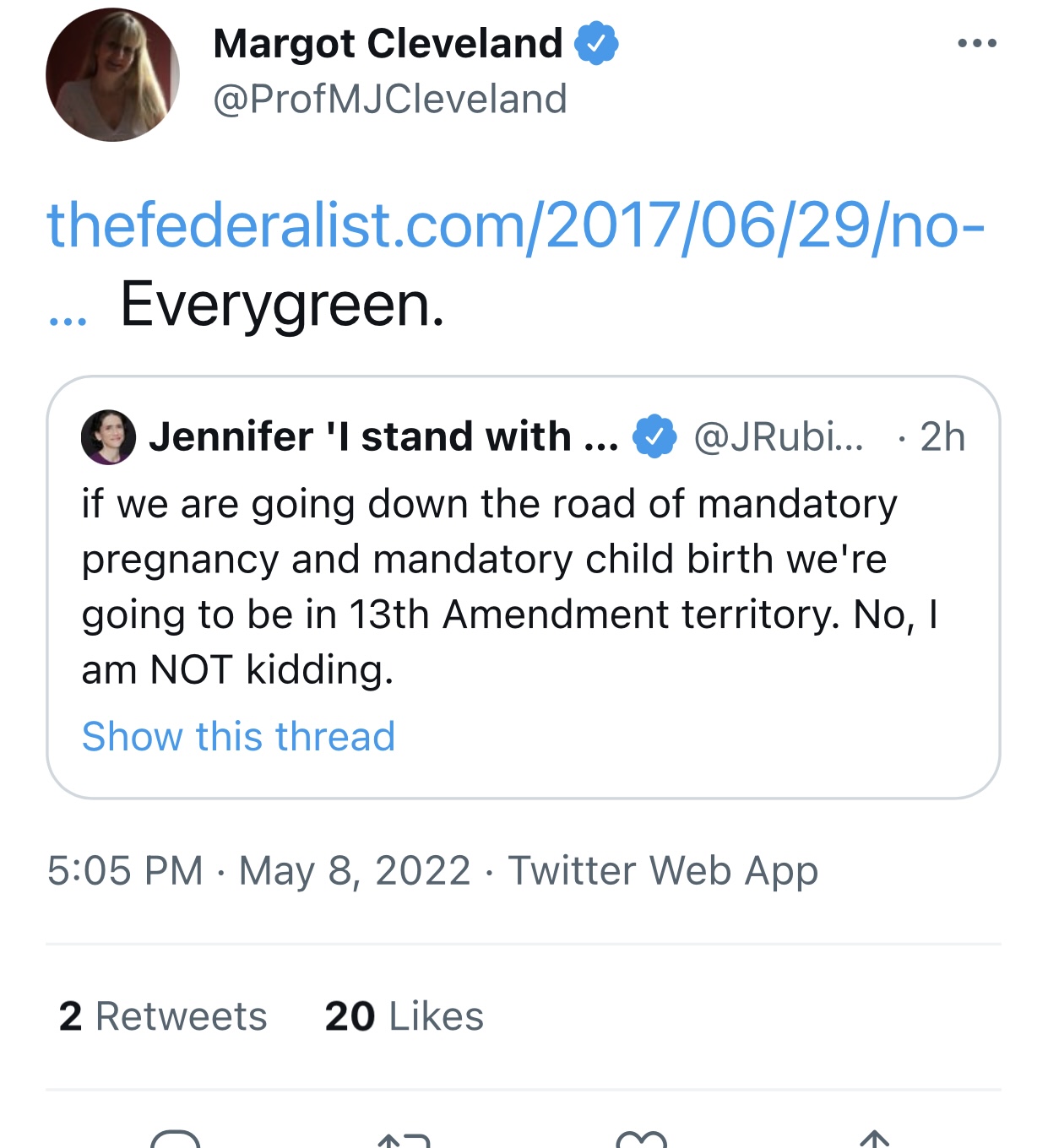Image resolution: width=1048 pixels, height=1148 pixels.
Task: Click the Margot Cleveland display name
Action: point(388,43)
